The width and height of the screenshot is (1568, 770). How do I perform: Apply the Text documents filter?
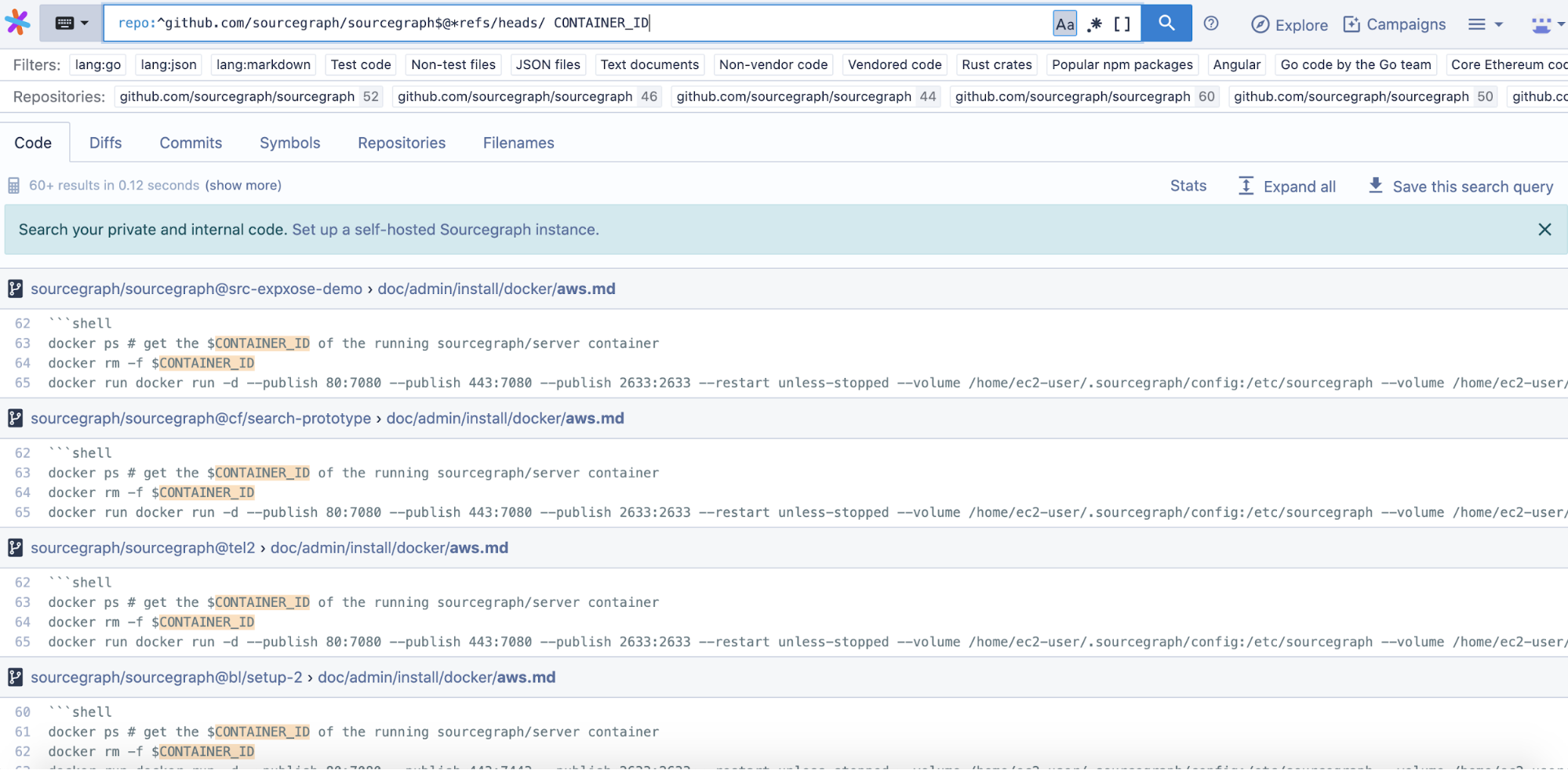click(649, 65)
